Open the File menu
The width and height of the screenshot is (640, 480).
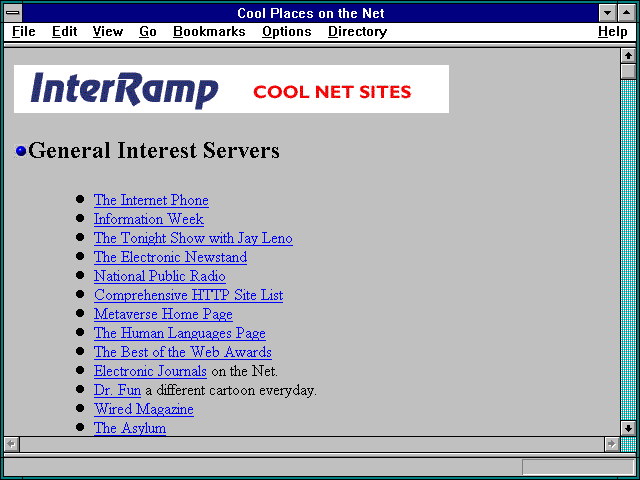pyautogui.click(x=24, y=31)
